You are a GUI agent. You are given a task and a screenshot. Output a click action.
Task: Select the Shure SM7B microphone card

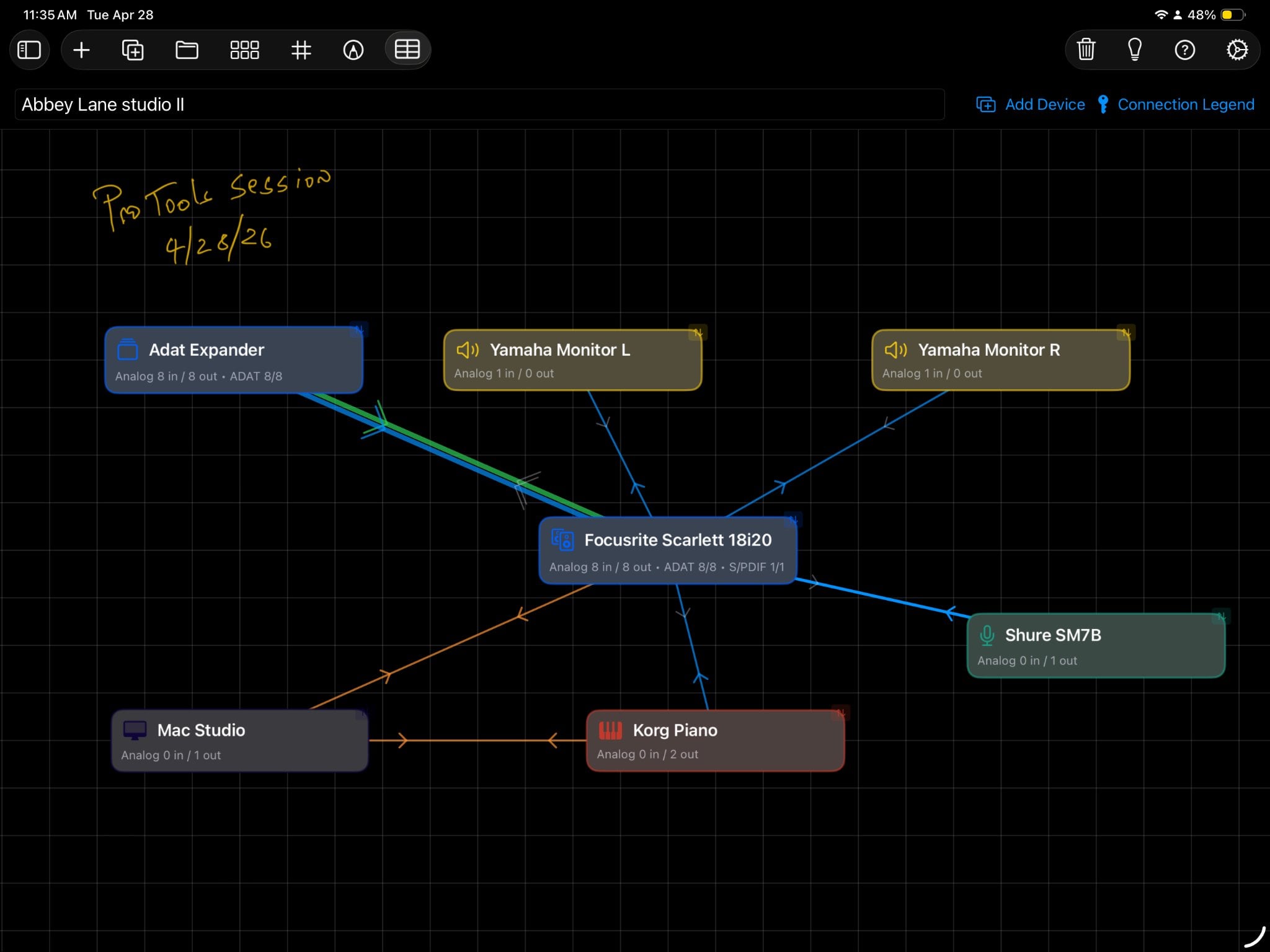pyautogui.click(x=1096, y=645)
